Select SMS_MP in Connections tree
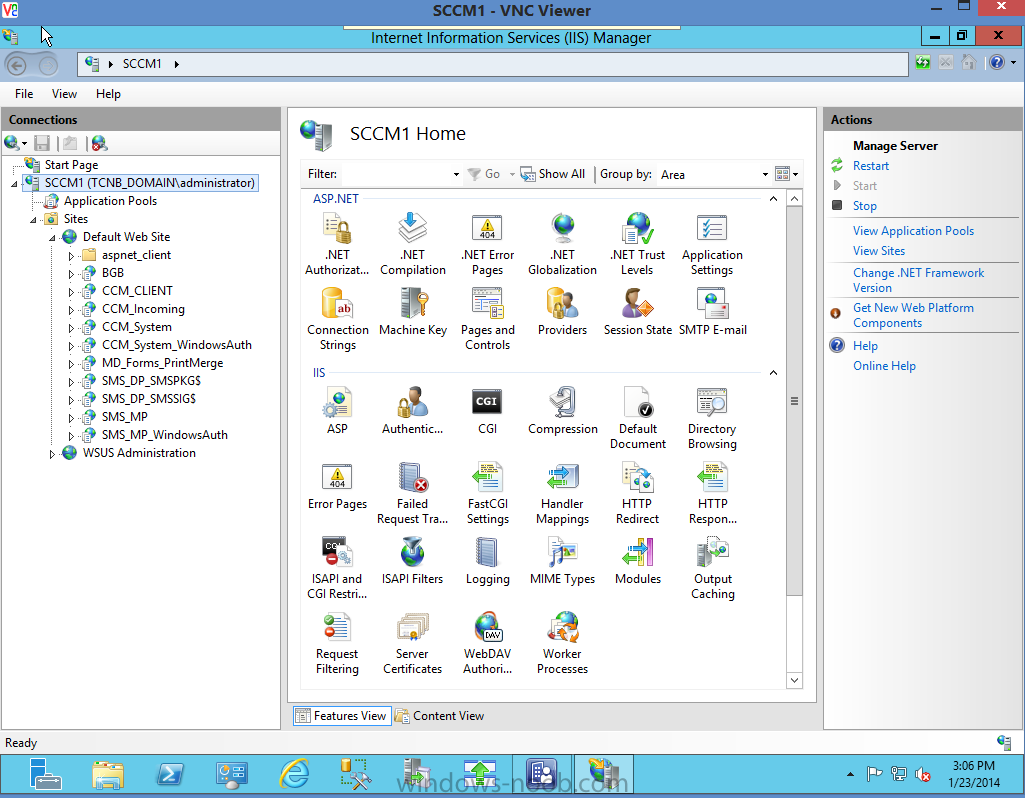 tap(124, 417)
